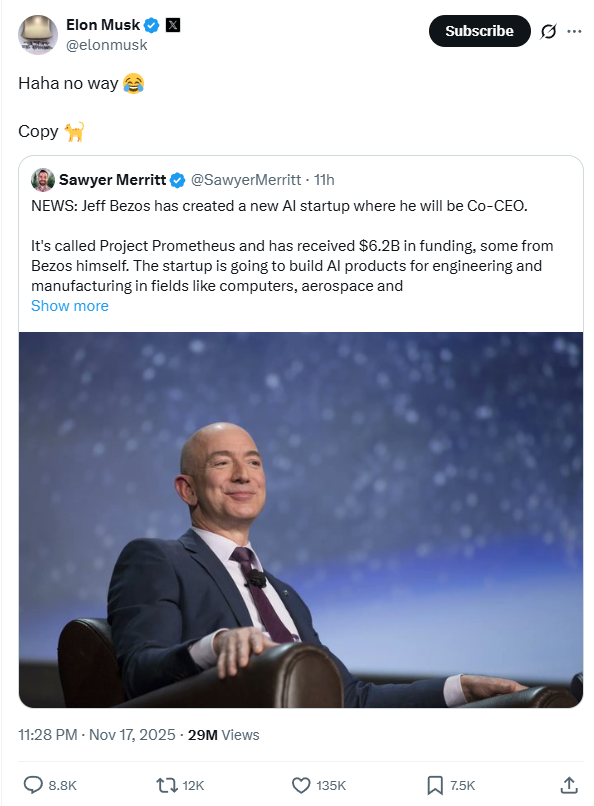Open the more options menu on the post

[575, 31]
